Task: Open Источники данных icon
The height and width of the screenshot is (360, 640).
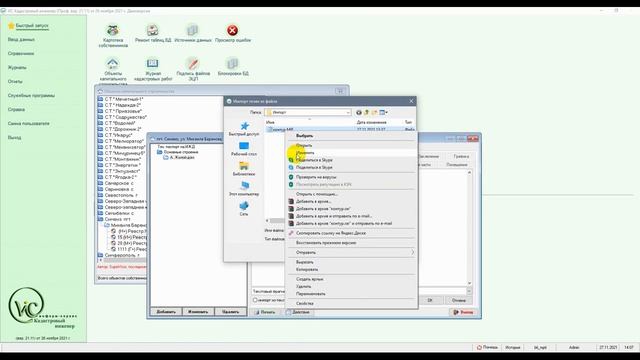Action: [x=193, y=33]
